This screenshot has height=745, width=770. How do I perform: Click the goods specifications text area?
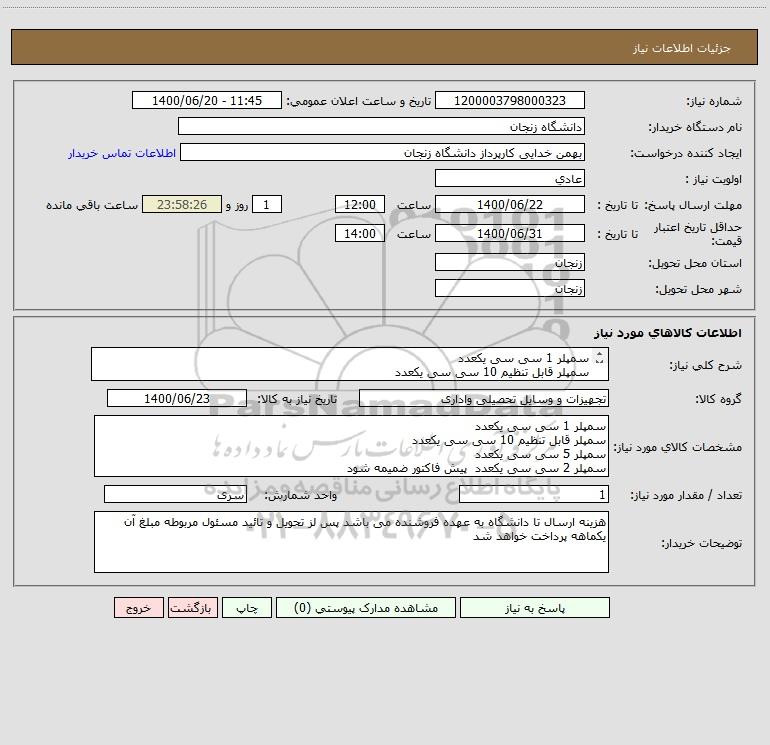(351, 446)
